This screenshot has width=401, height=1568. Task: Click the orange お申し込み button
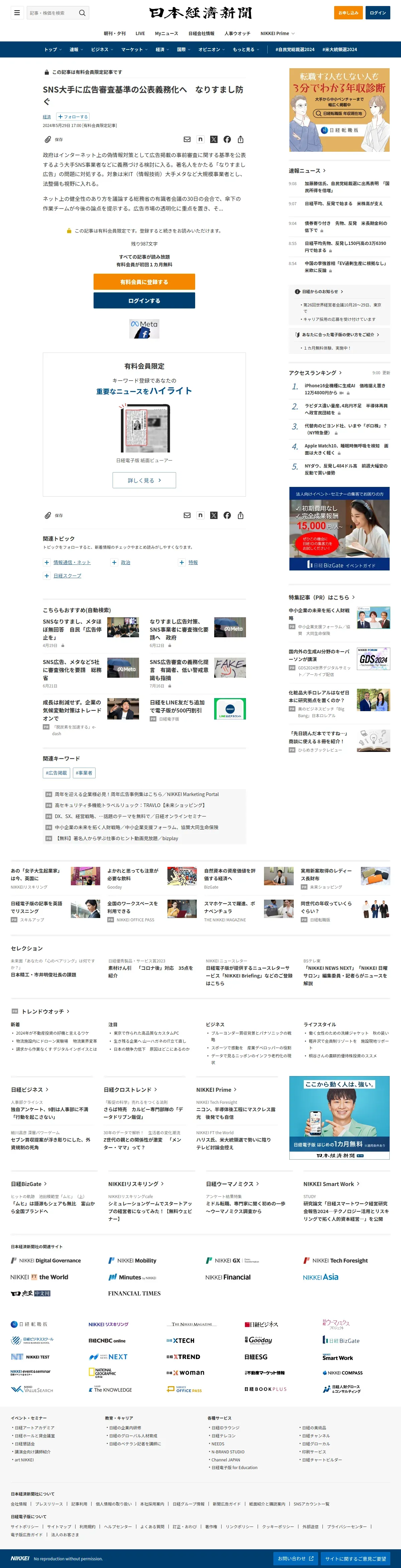[x=349, y=13]
